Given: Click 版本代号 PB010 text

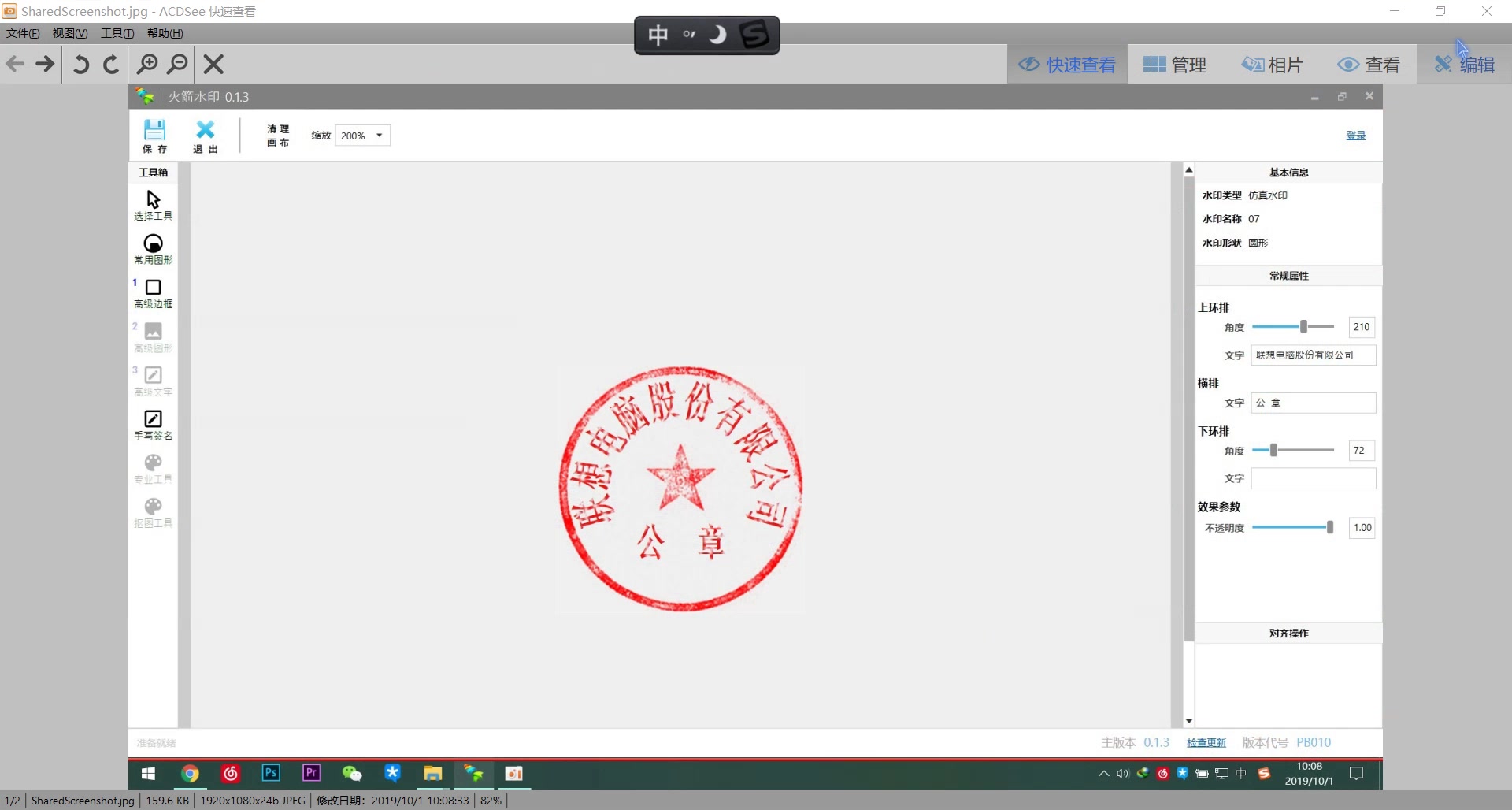Looking at the screenshot, I should (x=1286, y=743).
